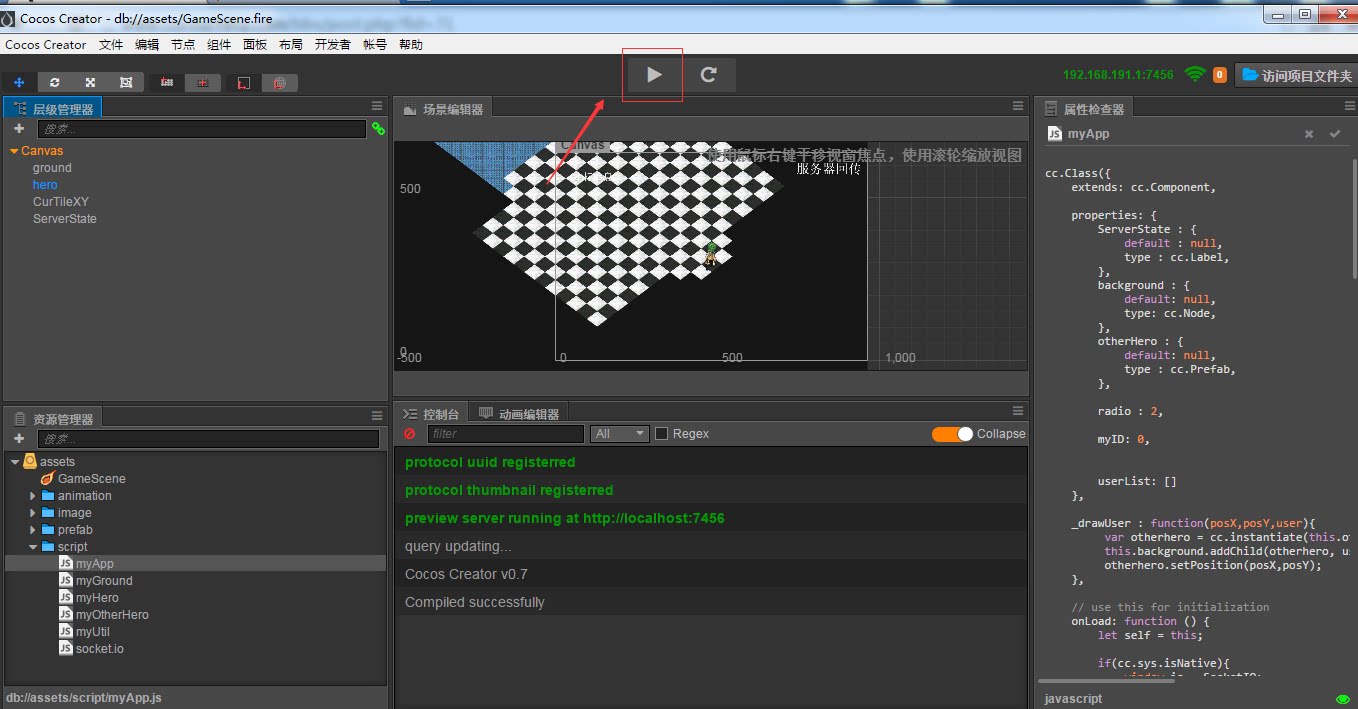This screenshot has width=1358, height=709.
Task: Open the Cocos Creator menu
Action: [x=46, y=45]
